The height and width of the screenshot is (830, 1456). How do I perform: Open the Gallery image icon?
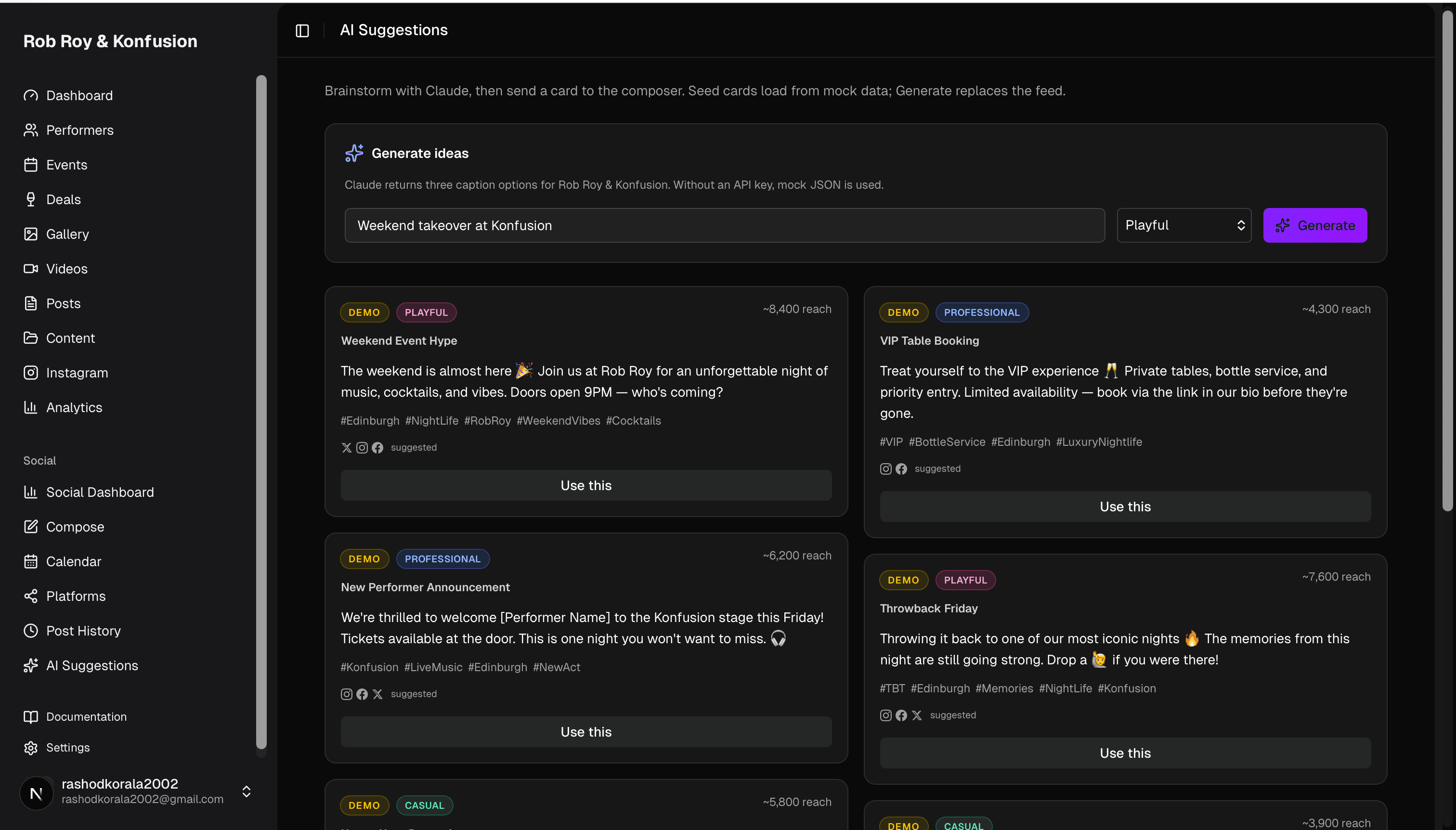tap(31, 233)
